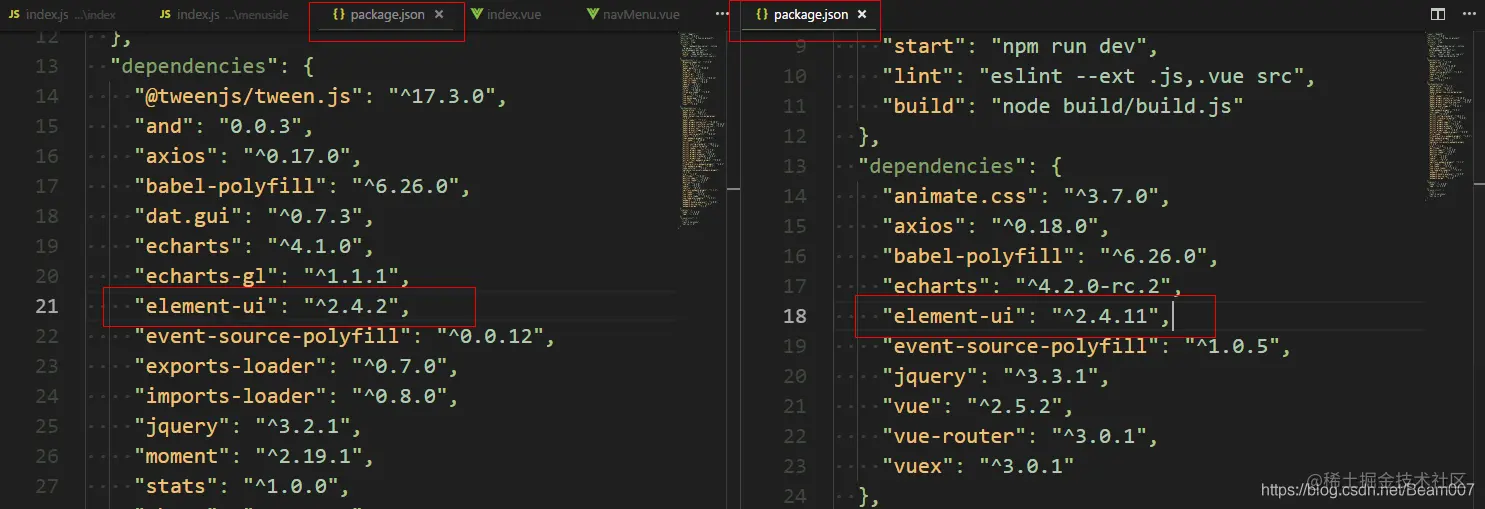The image size is (1485, 509).
Task: Place cursor on "axios": "^0.18.0" line
Action: 995,226
